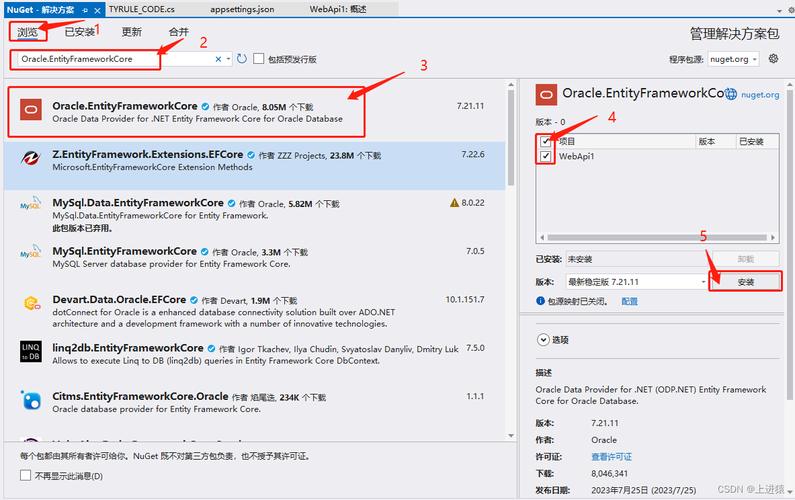
Task: Click the configure link for source mapping
Action: (x=629, y=301)
